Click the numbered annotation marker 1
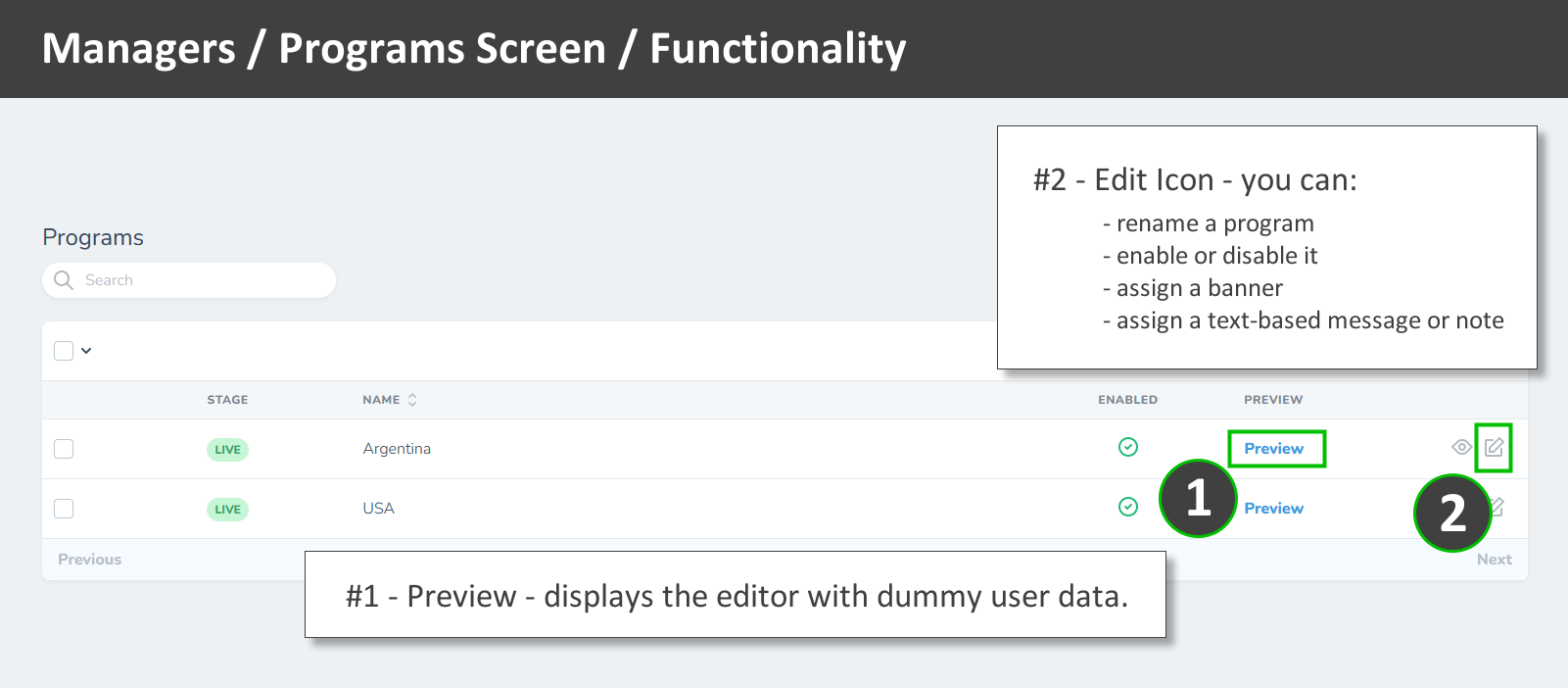This screenshot has width=1568, height=688. (1197, 499)
